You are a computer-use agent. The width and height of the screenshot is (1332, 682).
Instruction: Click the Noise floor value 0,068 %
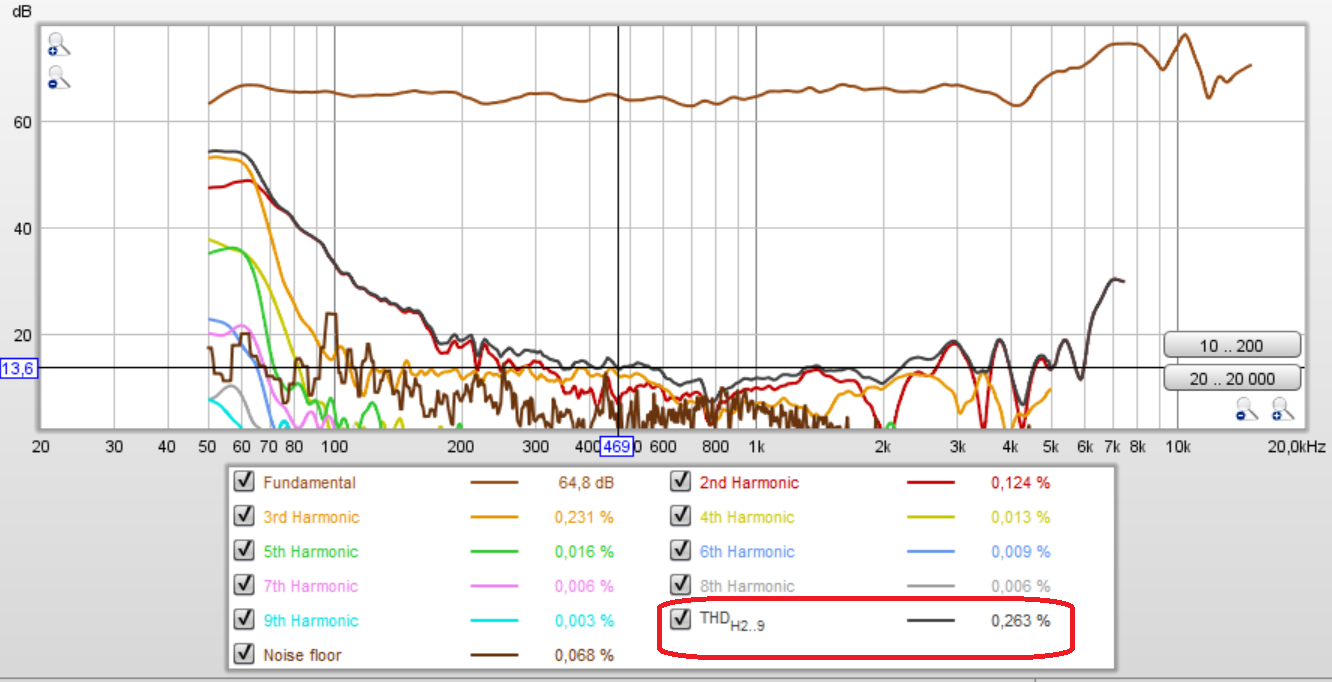pos(584,655)
